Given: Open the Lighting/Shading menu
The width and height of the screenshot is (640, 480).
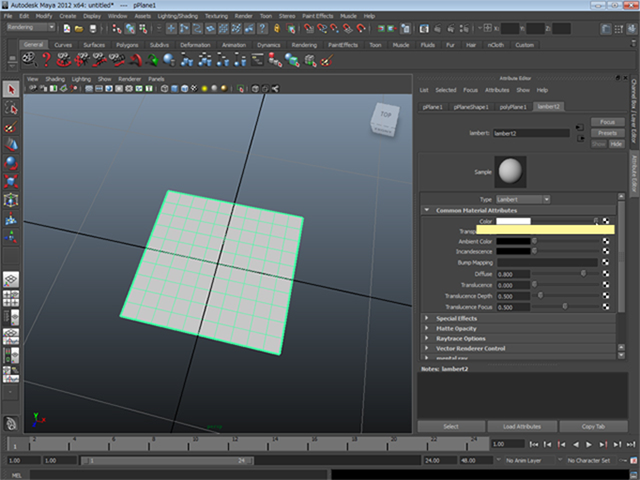Looking at the screenshot, I should pyautogui.click(x=178, y=16).
